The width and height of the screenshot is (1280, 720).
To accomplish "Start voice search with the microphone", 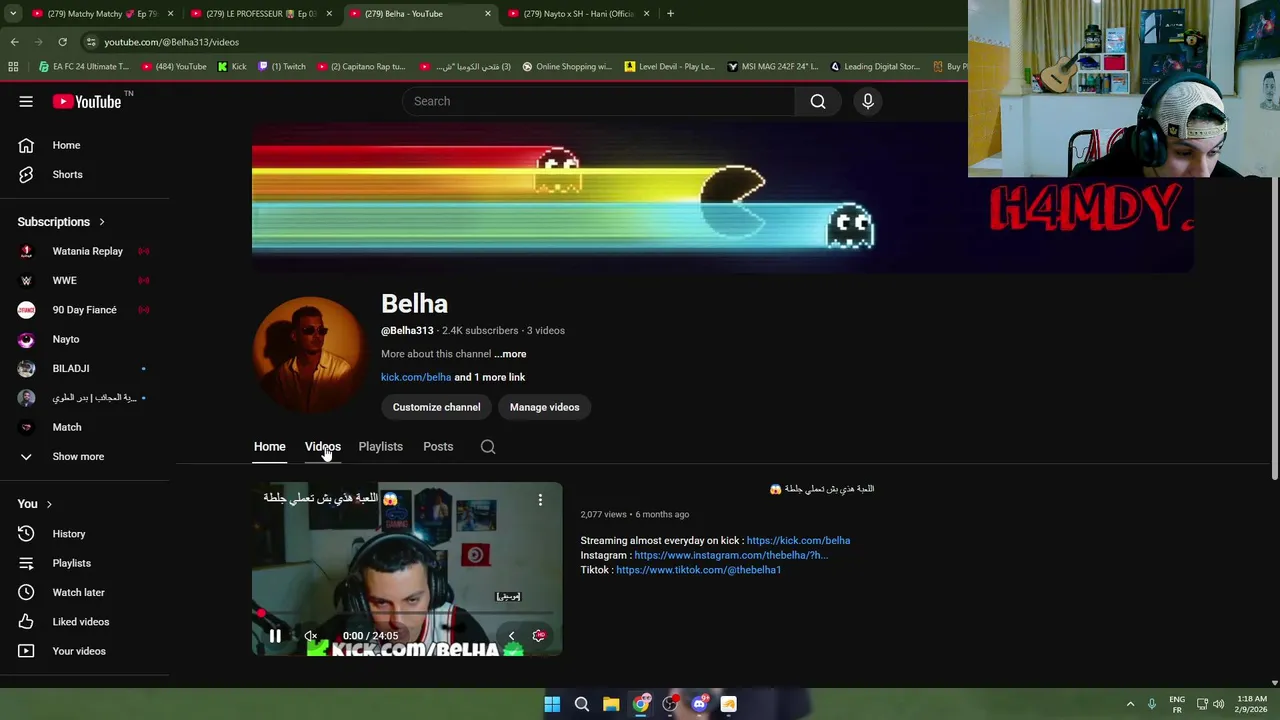I will pos(868,101).
